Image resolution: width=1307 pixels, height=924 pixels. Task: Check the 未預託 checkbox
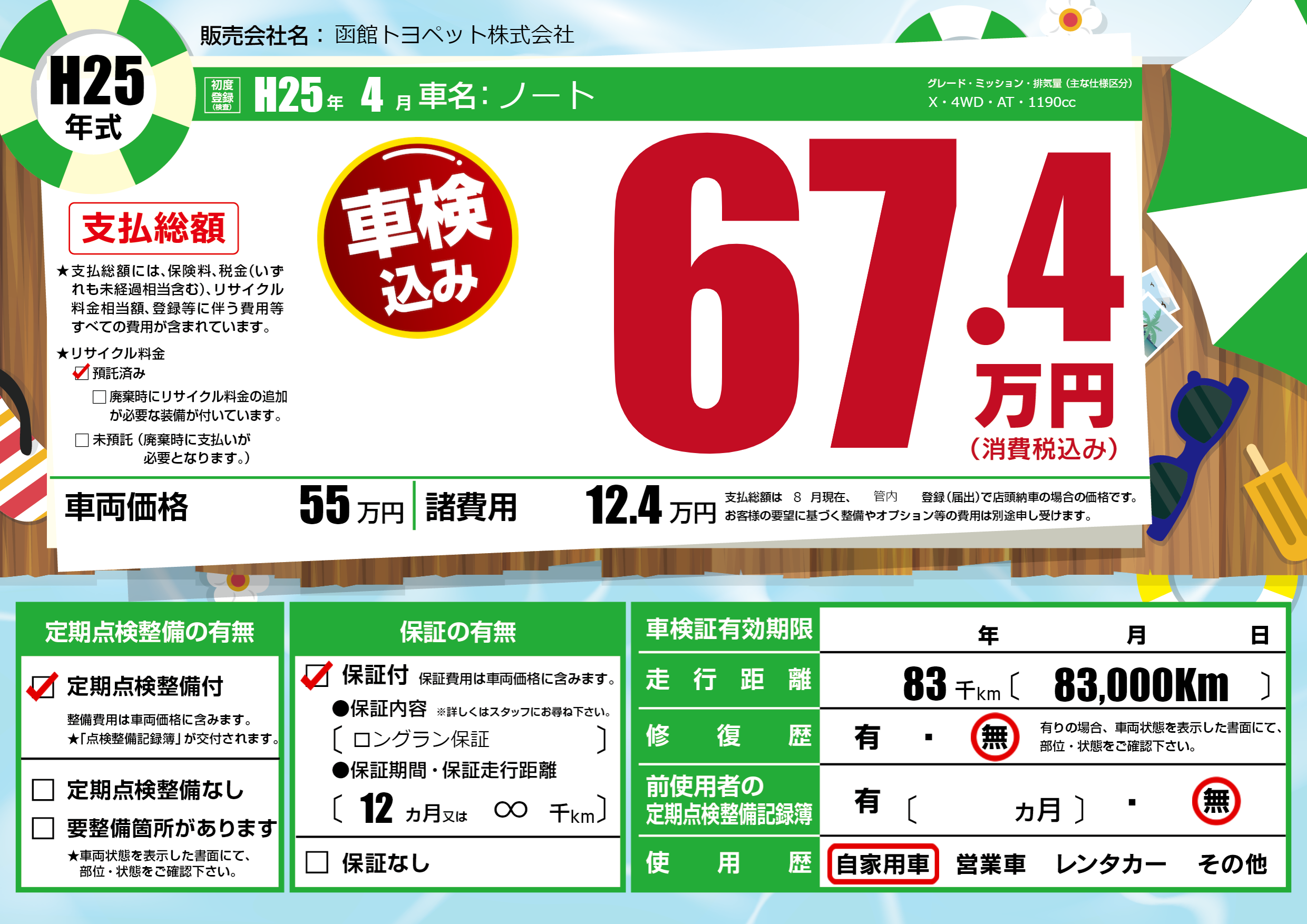click(x=82, y=440)
